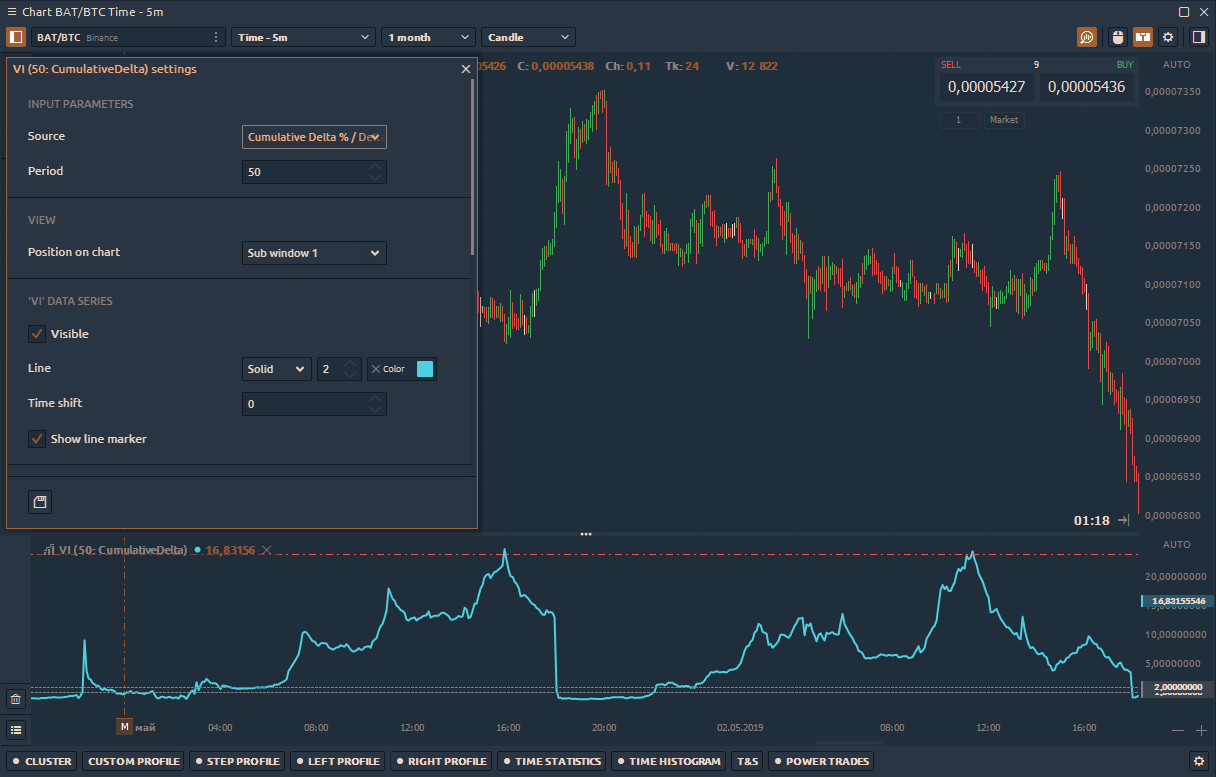Click the 02.05.2019 date label on timeline
The width and height of the screenshot is (1216, 777).
pos(740,728)
